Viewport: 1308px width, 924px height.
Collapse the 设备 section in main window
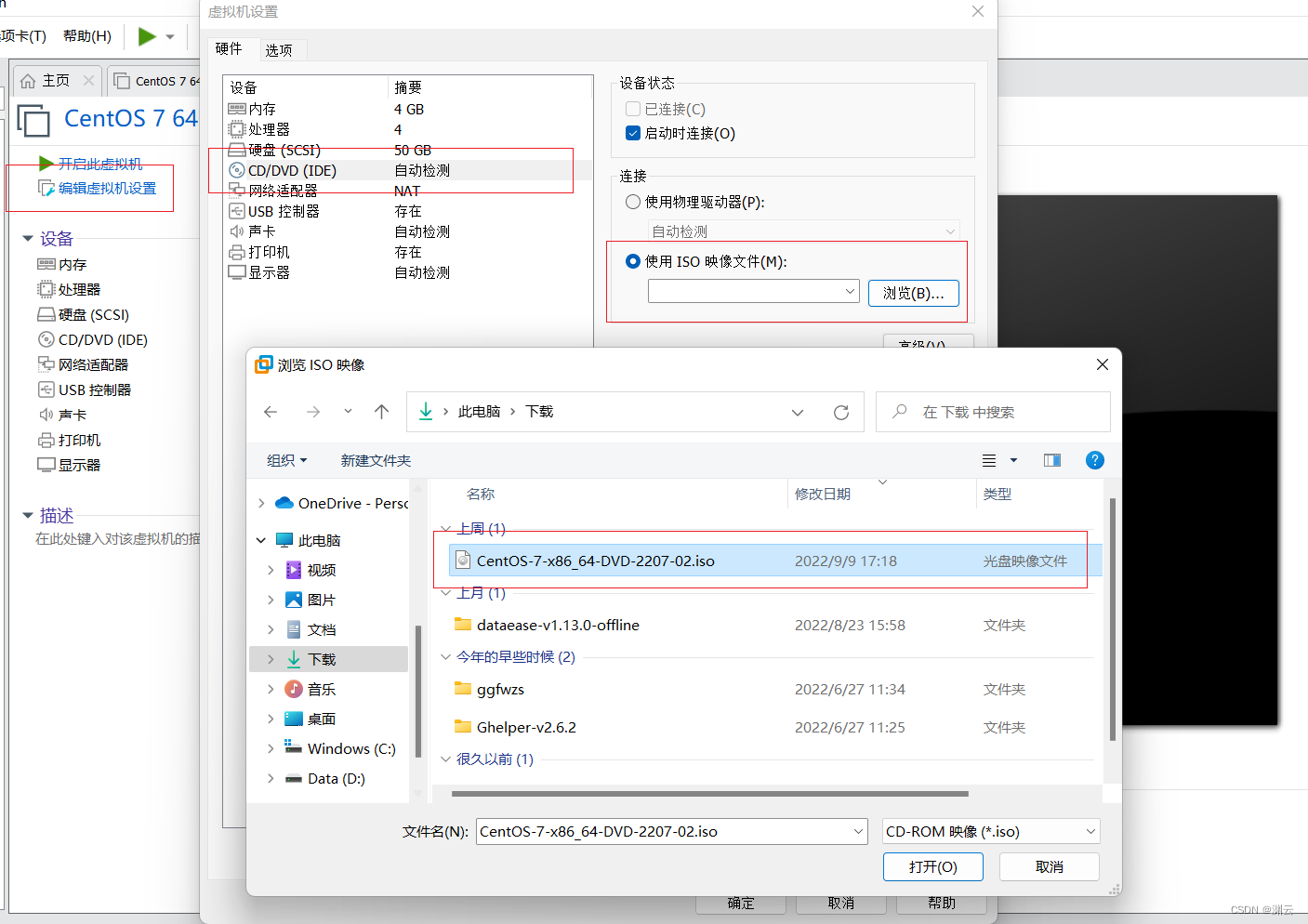point(28,239)
